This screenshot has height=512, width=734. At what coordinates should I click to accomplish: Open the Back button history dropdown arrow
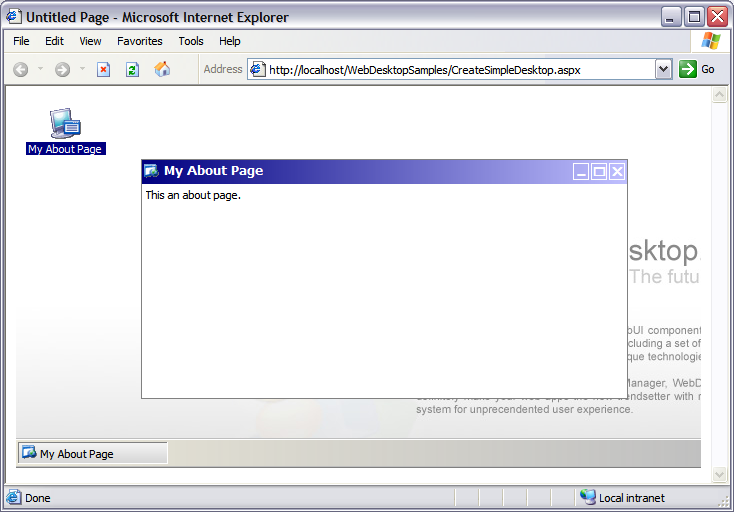(40, 69)
